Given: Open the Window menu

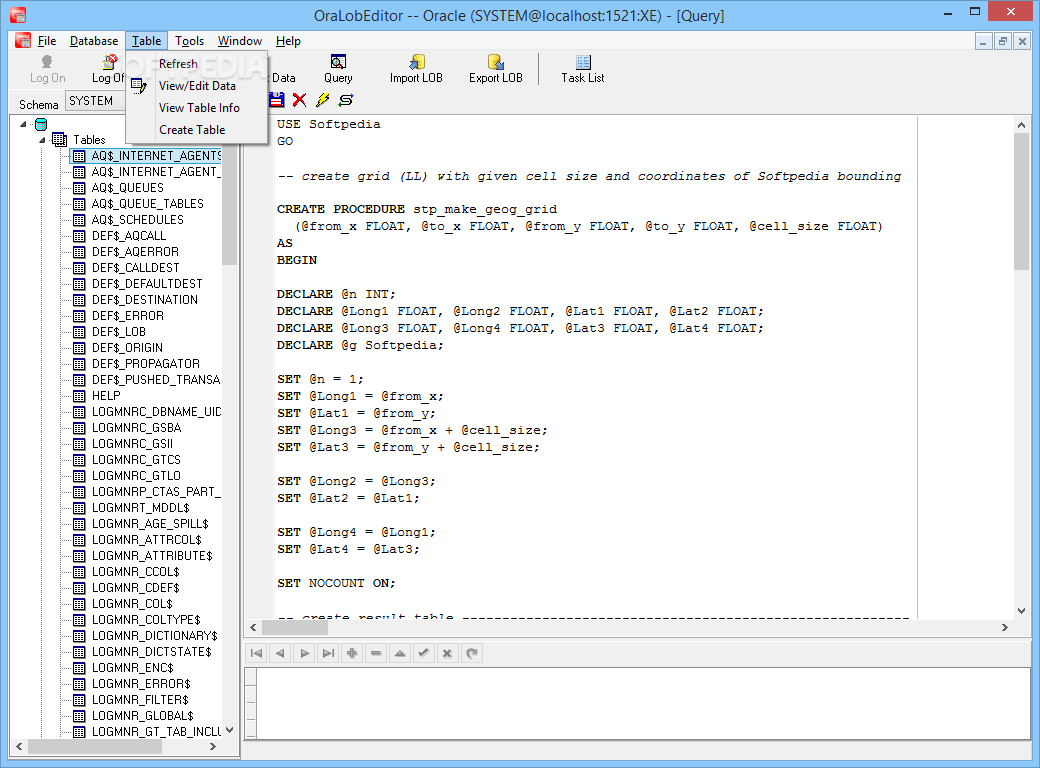Looking at the screenshot, I should [x=239, y=41].
